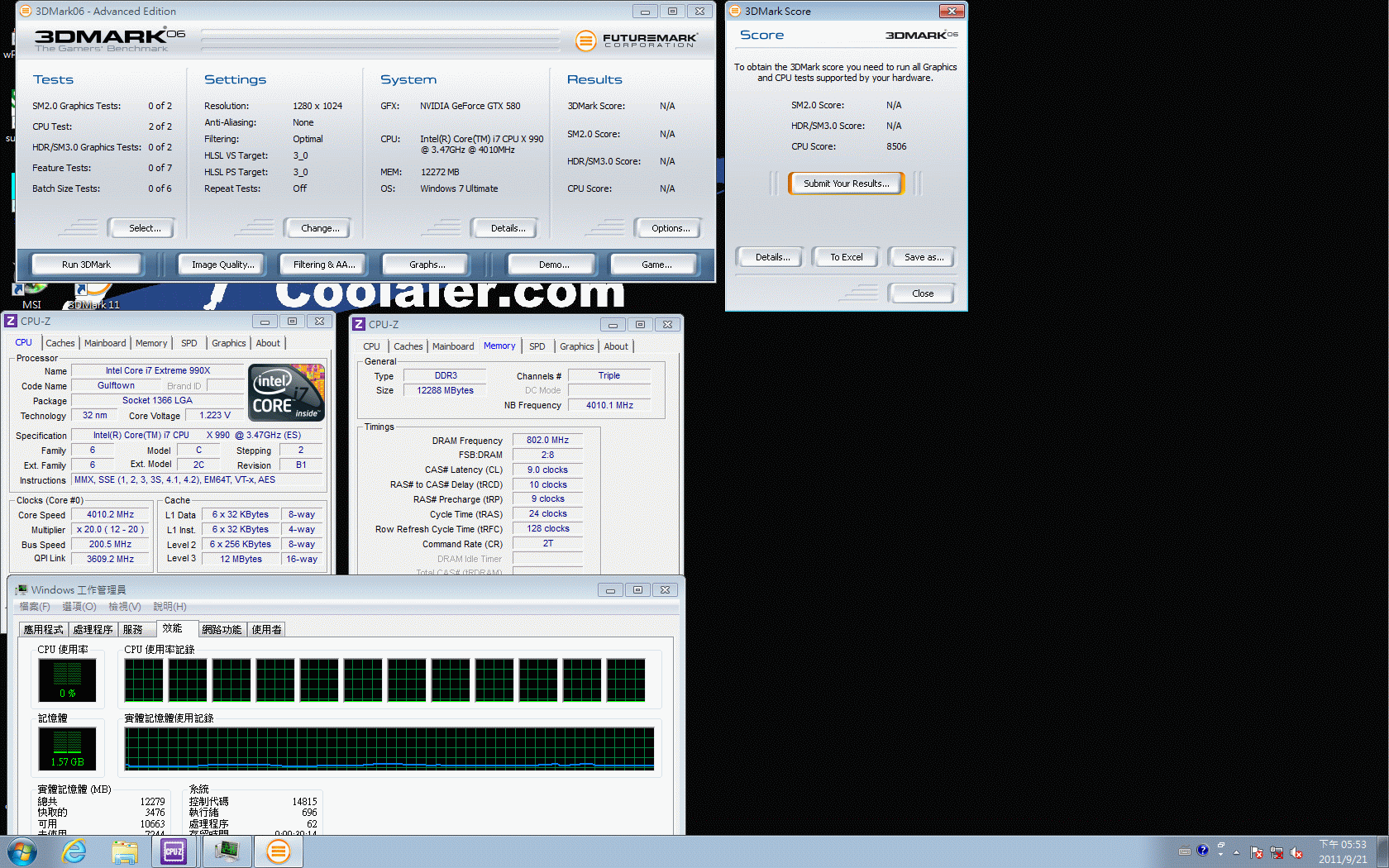This screenshot has width=1389, height=868.
Task: Launch the Game button
Action: click(x=656, y=265)
